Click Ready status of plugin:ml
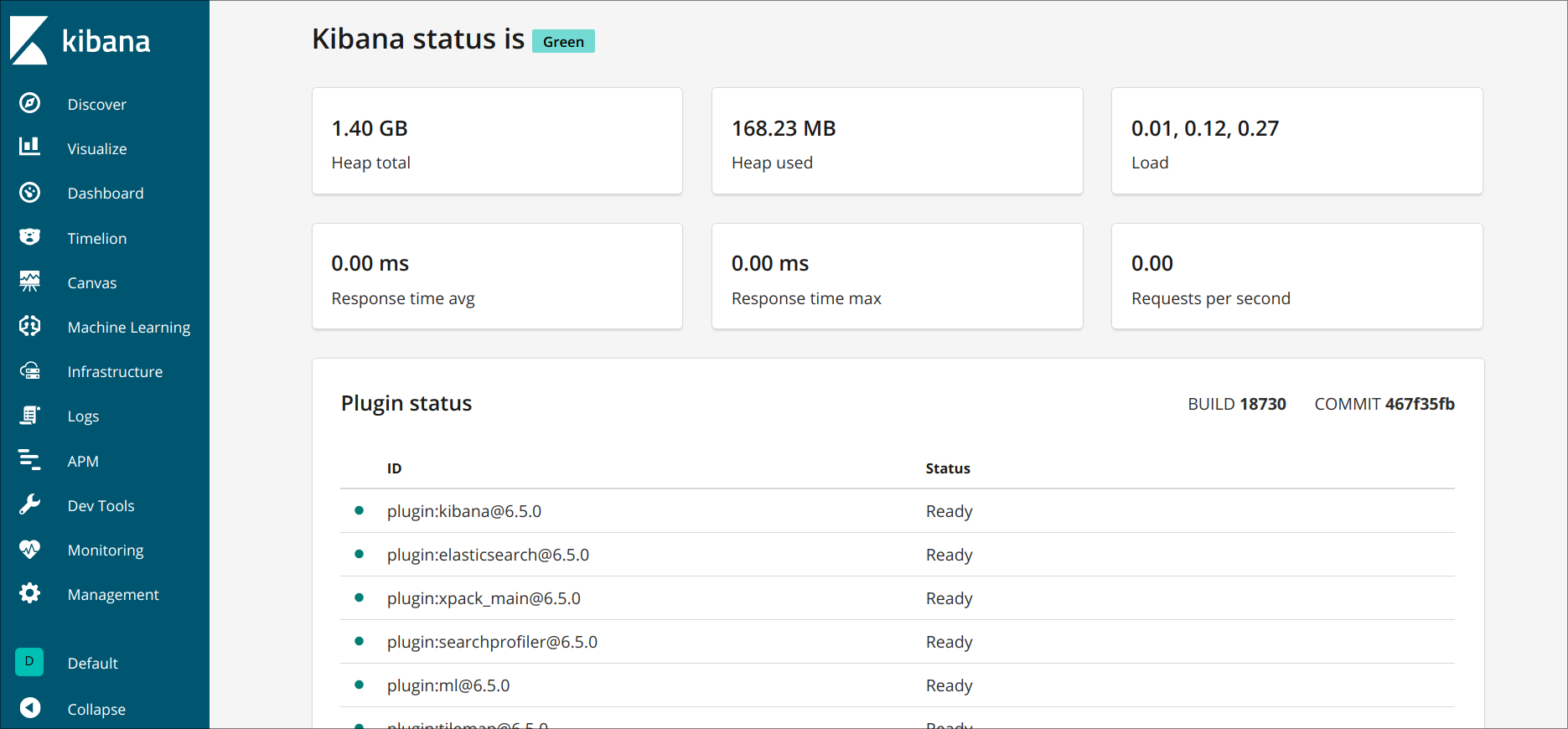This screenshot has height=729, width=1568. point(950,685)
